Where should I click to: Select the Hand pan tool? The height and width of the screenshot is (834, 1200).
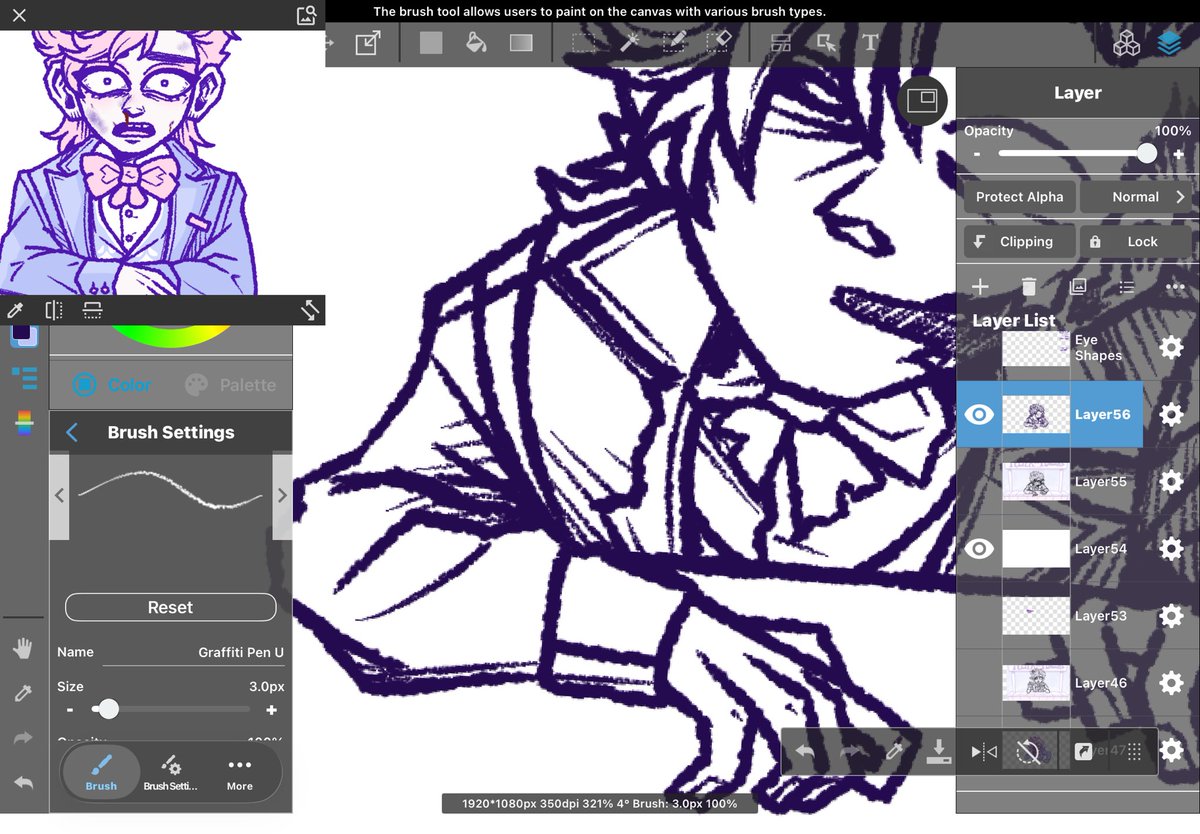[x=23, y=650]
